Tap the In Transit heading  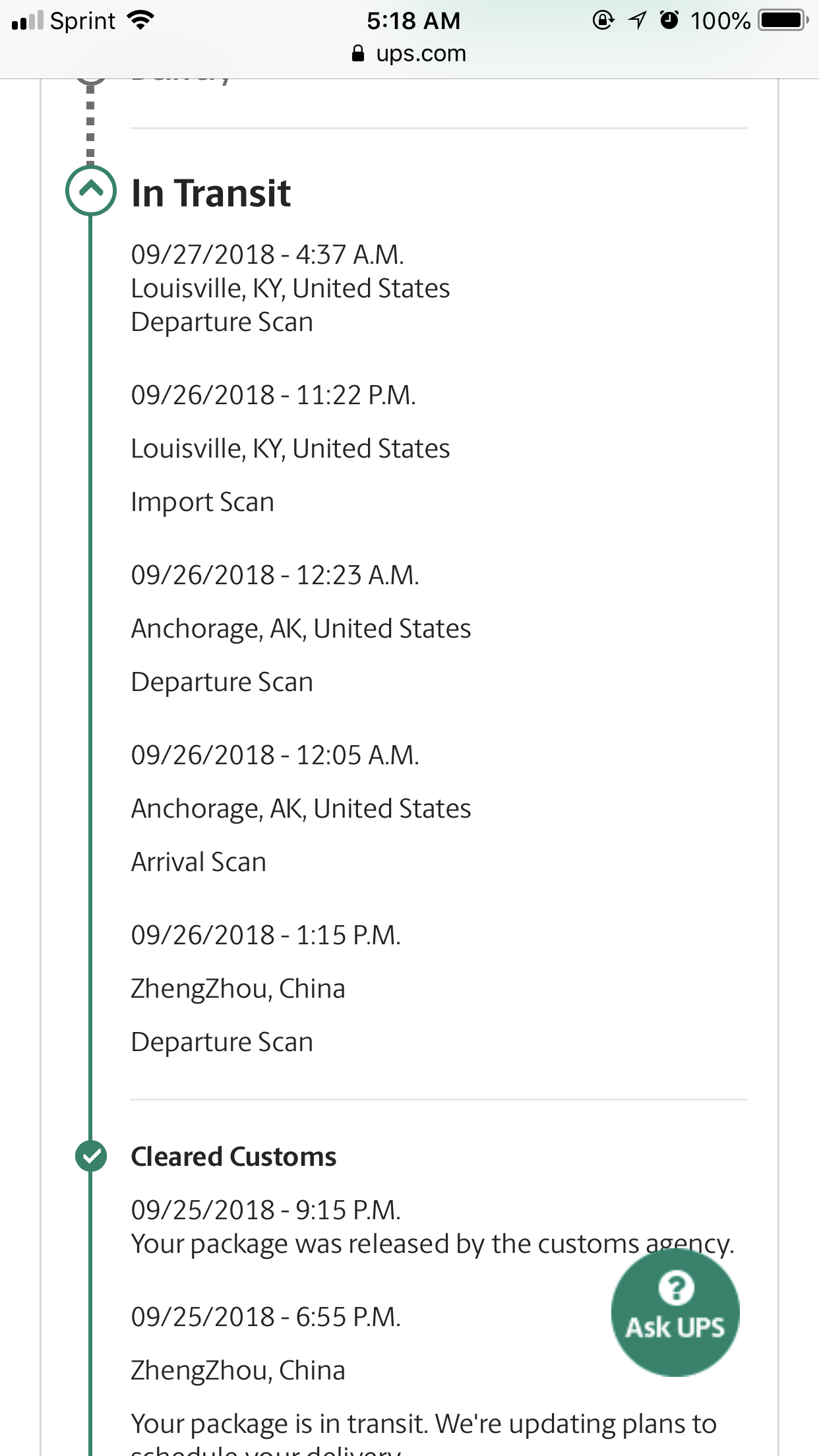(211, 193)
